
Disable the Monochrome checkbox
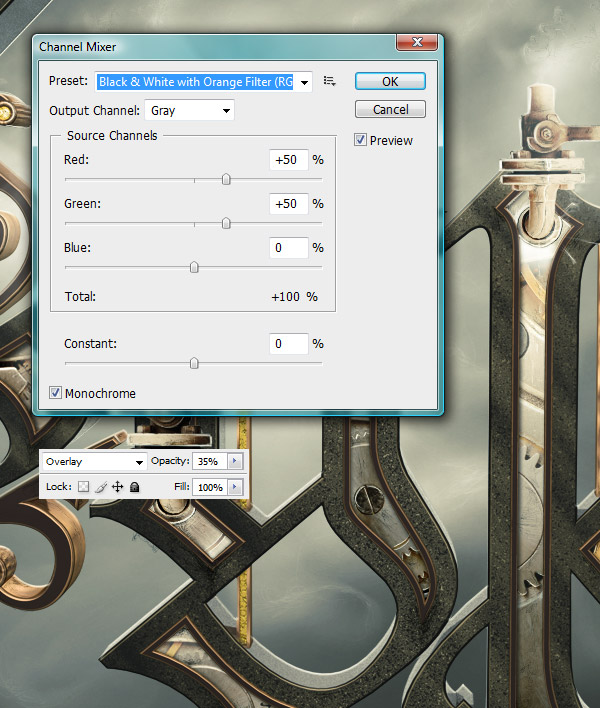(x=55, y=393)
